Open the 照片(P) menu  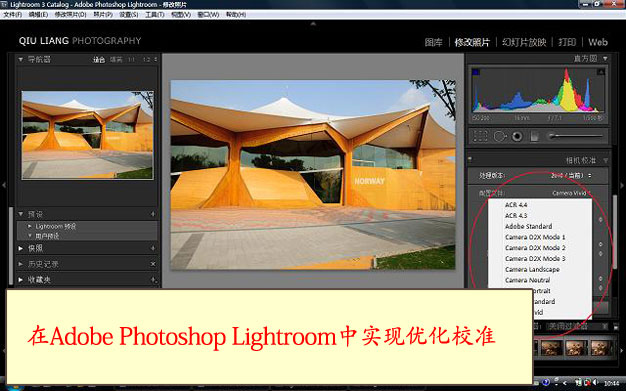pyautogui.click(x=103, y=14)
